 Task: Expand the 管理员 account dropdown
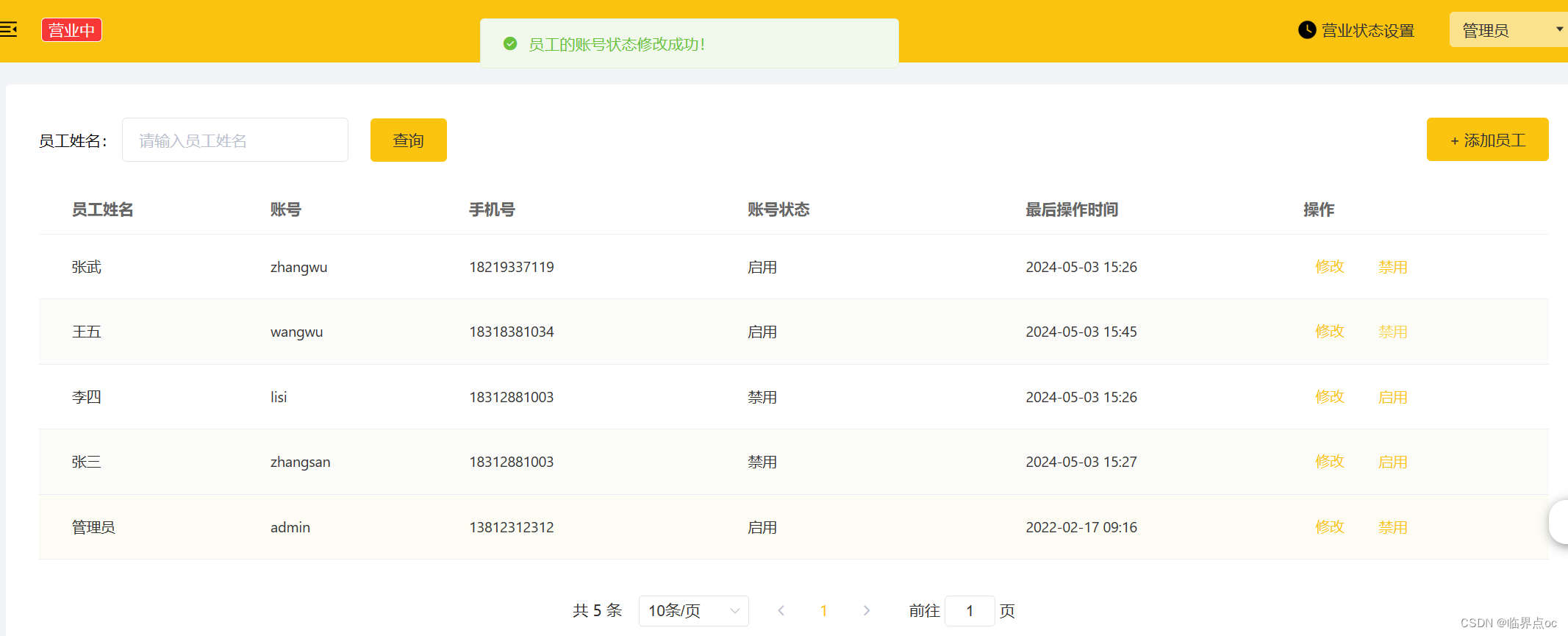pos(1508,30)
